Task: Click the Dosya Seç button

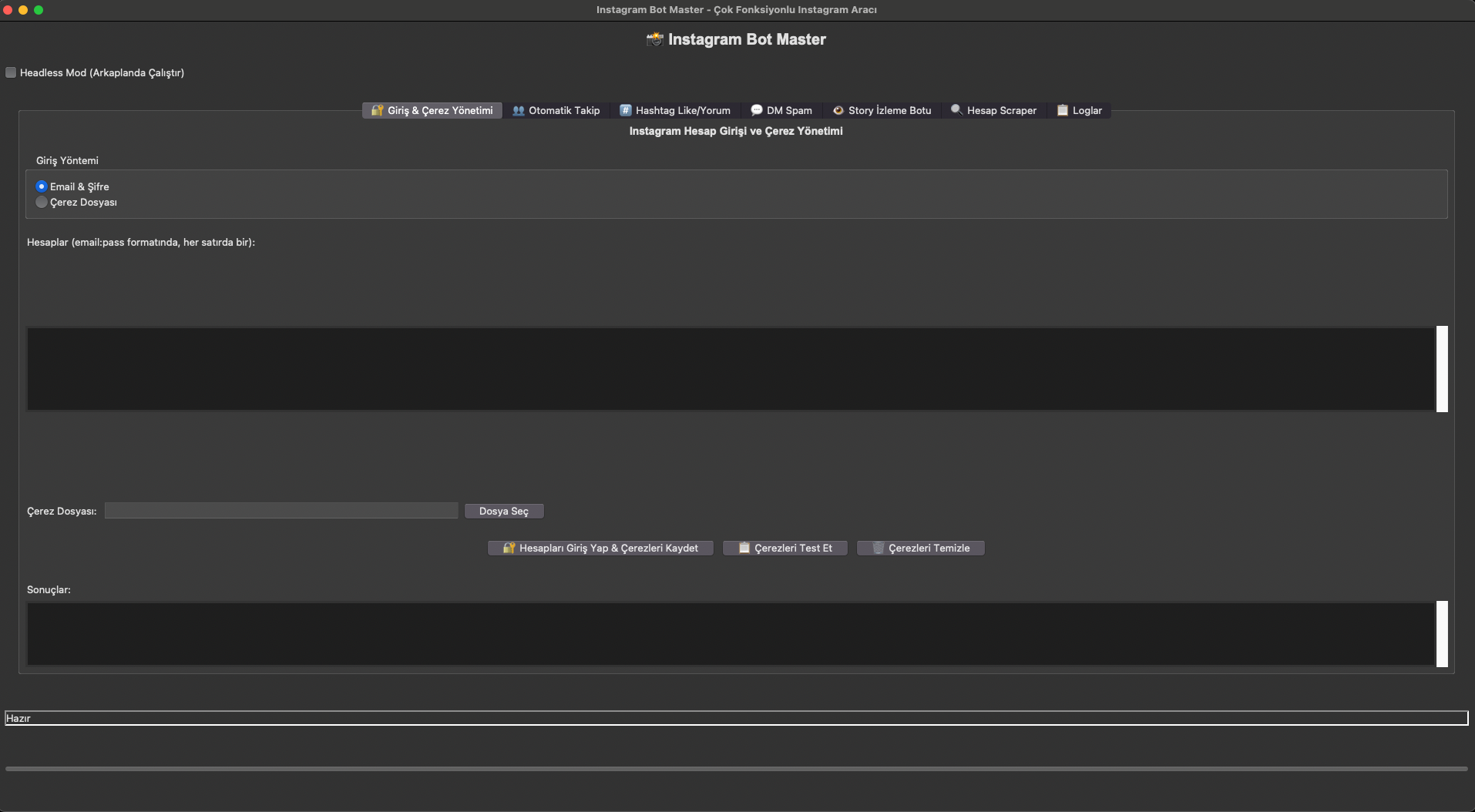Action: click(x=504, y=511)
